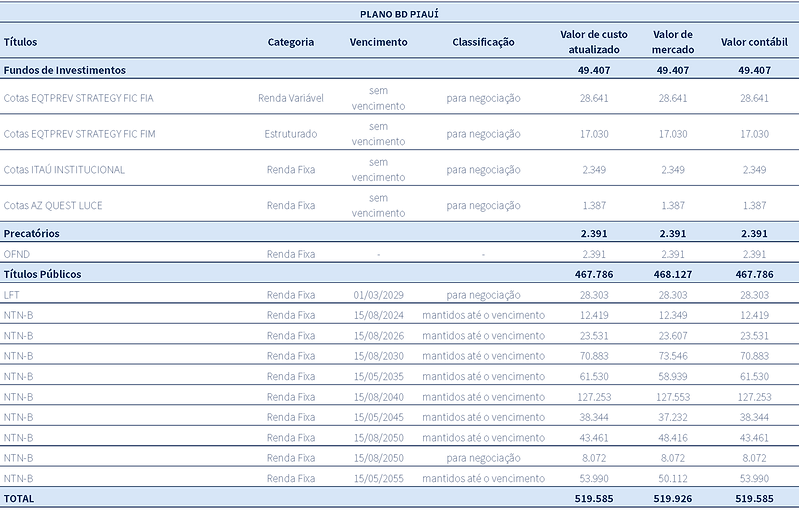
Task: Click the market value 37.232
Action: 673,417
